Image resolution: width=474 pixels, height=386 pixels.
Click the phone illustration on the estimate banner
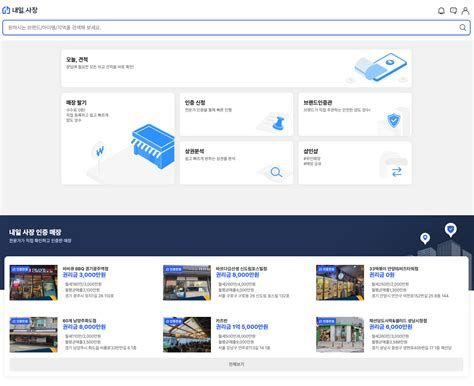[380, 67]
